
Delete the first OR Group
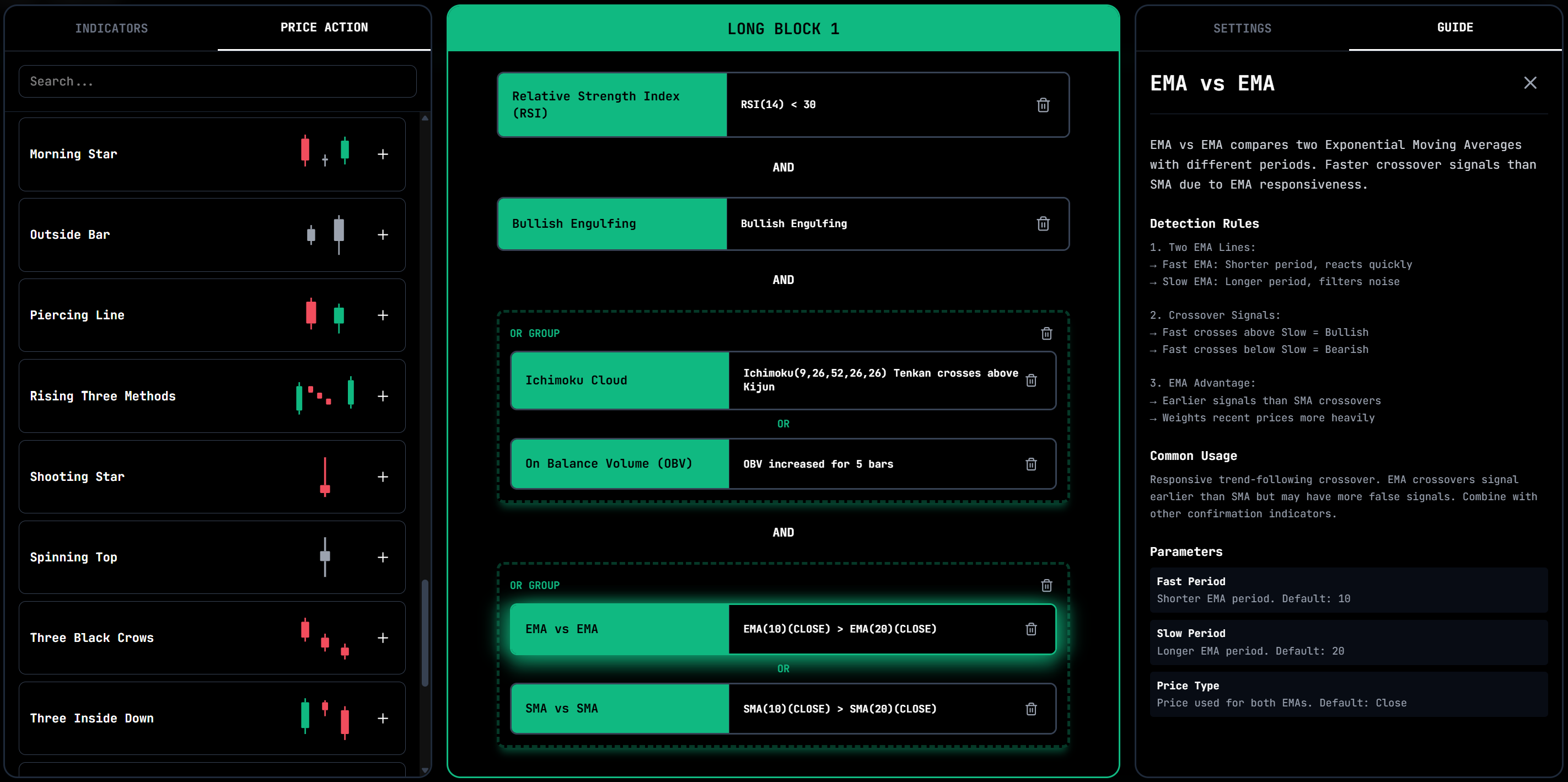click(1046, 333)
